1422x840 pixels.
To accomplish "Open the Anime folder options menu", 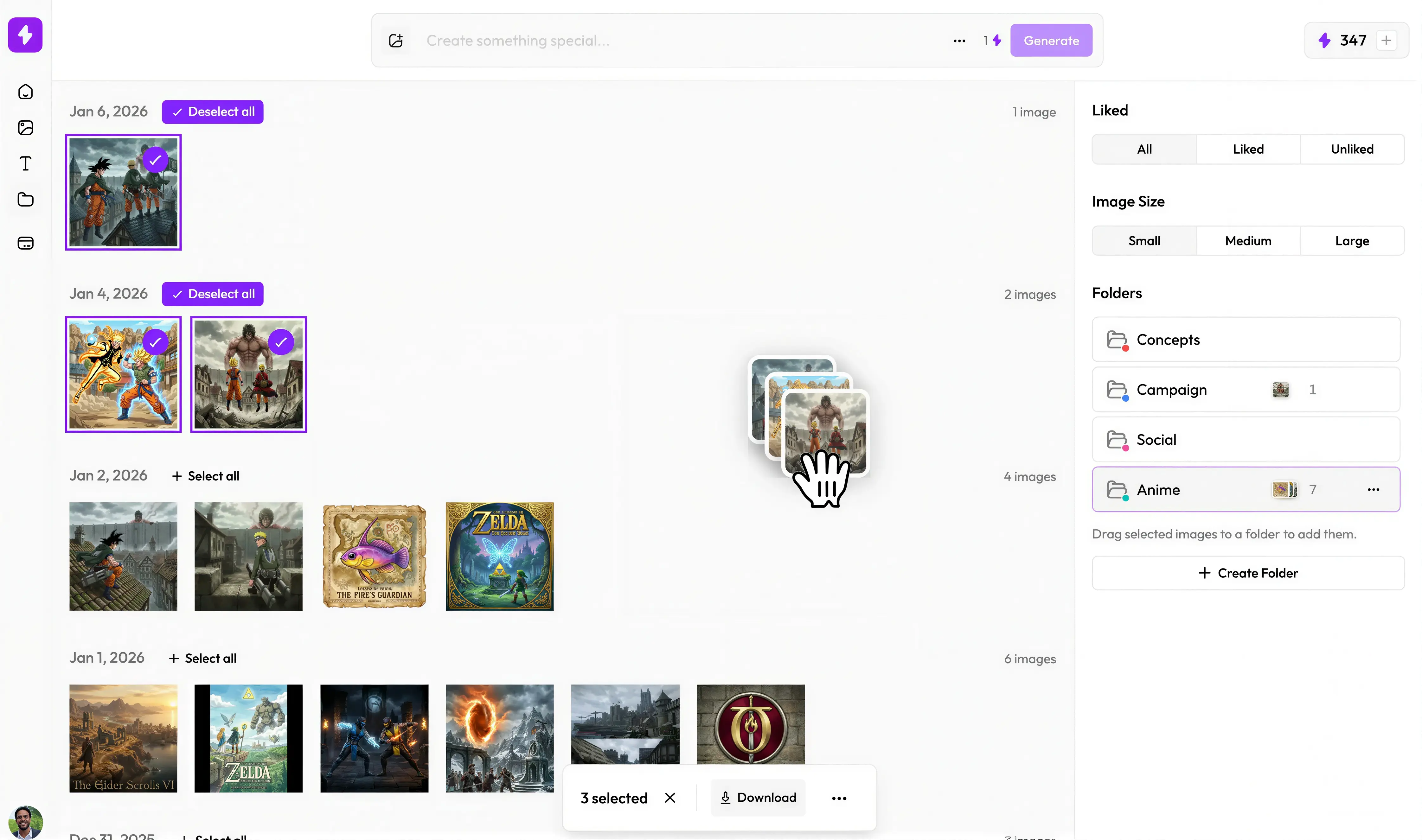I will tap(1373, 489).
